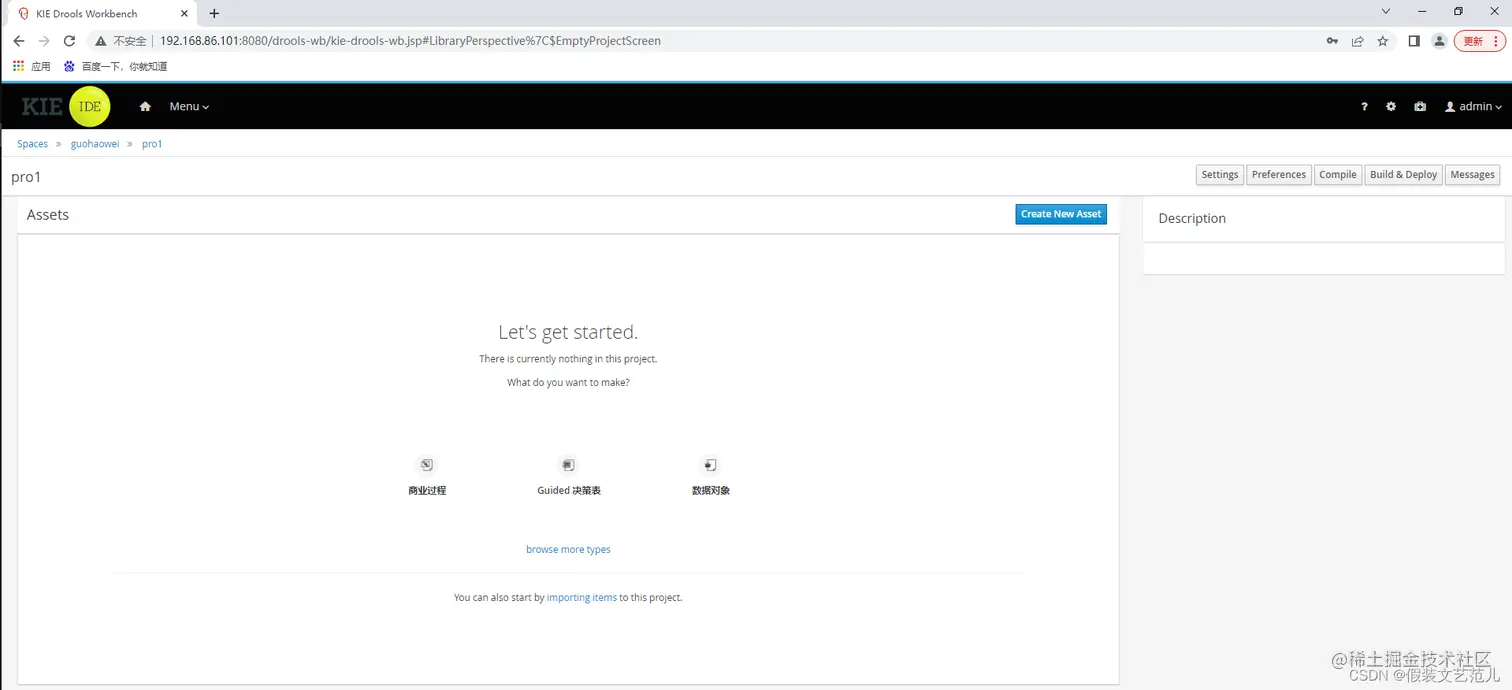Viewport: 1512px width, 690px height.
Task: Open a new browser tab
Action: point(214,14)
